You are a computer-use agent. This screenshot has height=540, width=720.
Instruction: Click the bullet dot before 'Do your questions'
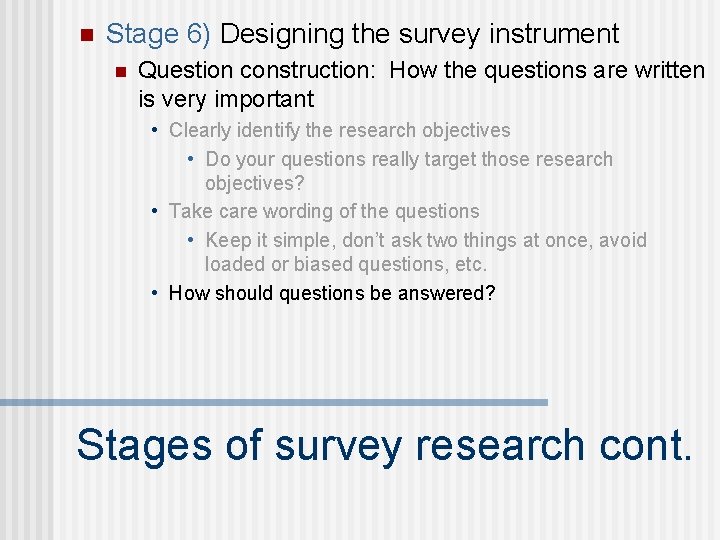[192, 160]
